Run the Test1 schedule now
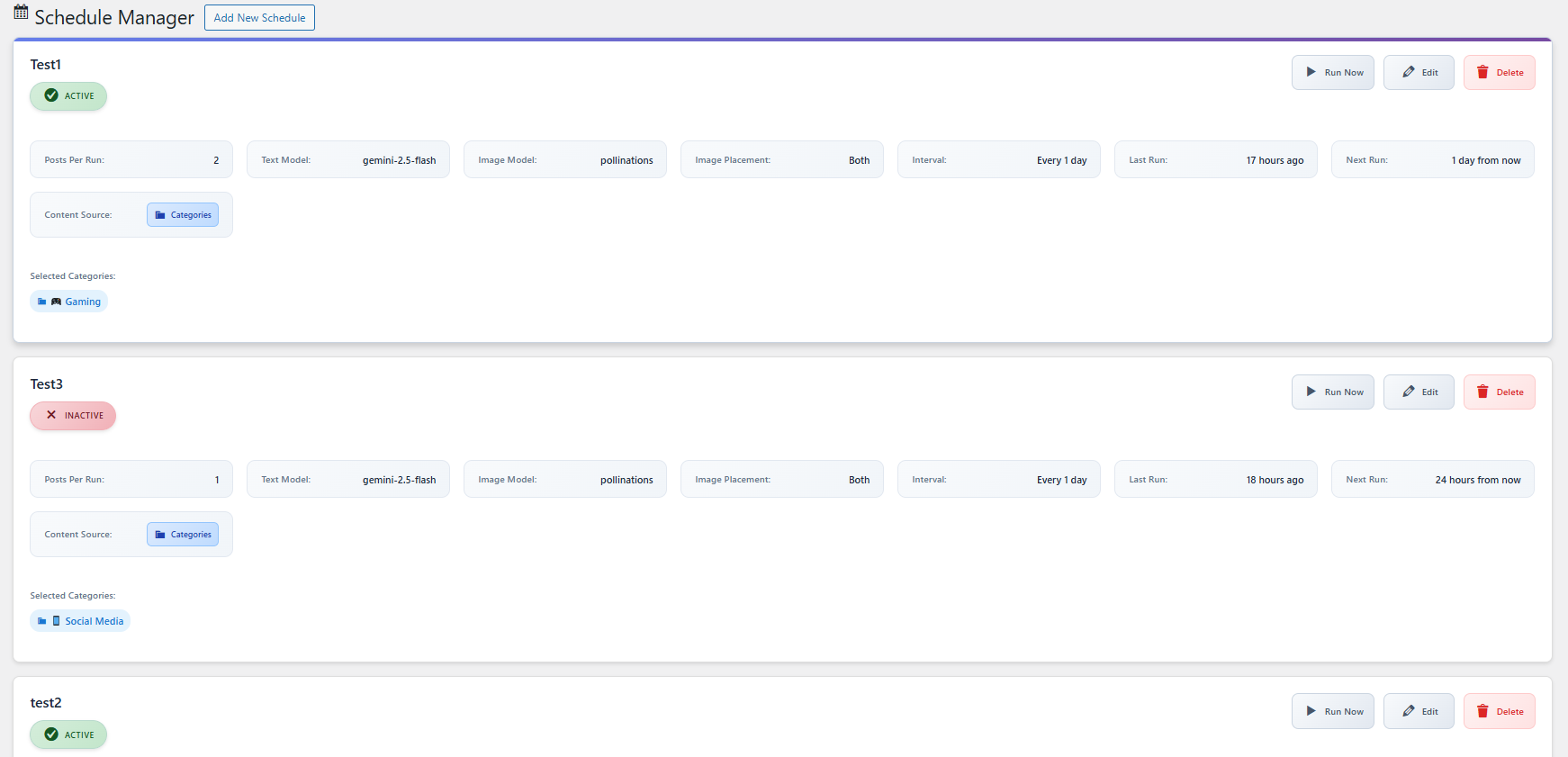The image size is (1568, 757). (x=1333, y=73)
